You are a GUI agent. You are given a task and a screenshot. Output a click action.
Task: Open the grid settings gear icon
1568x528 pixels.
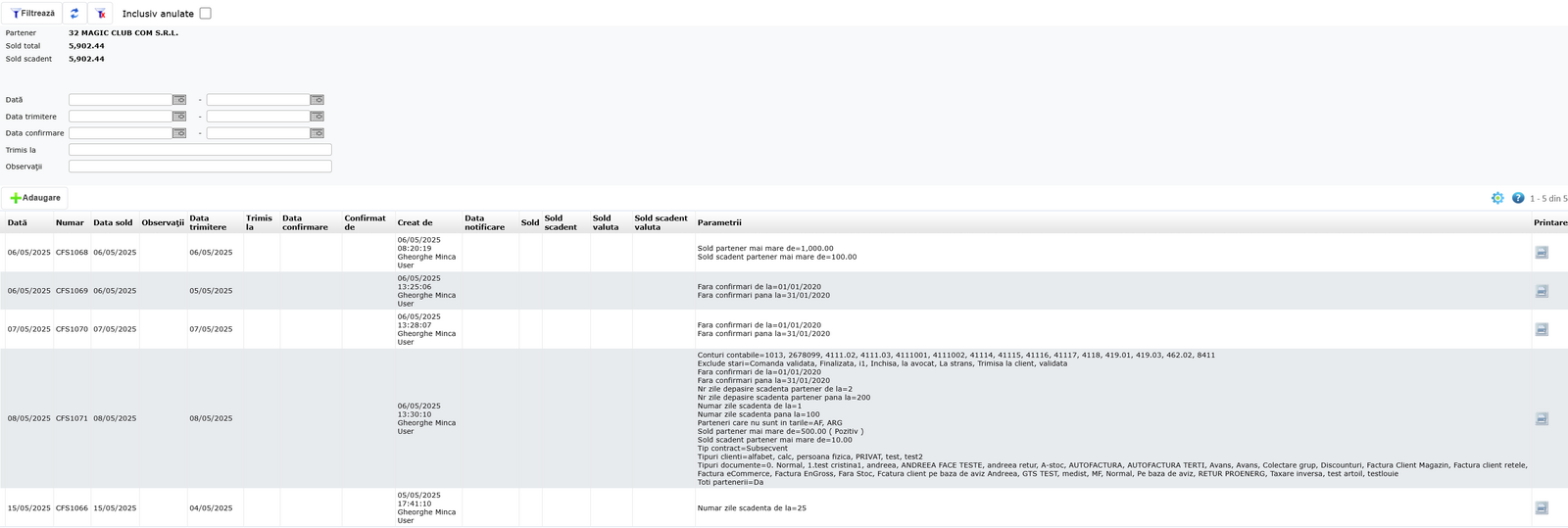coord(1497,198)
